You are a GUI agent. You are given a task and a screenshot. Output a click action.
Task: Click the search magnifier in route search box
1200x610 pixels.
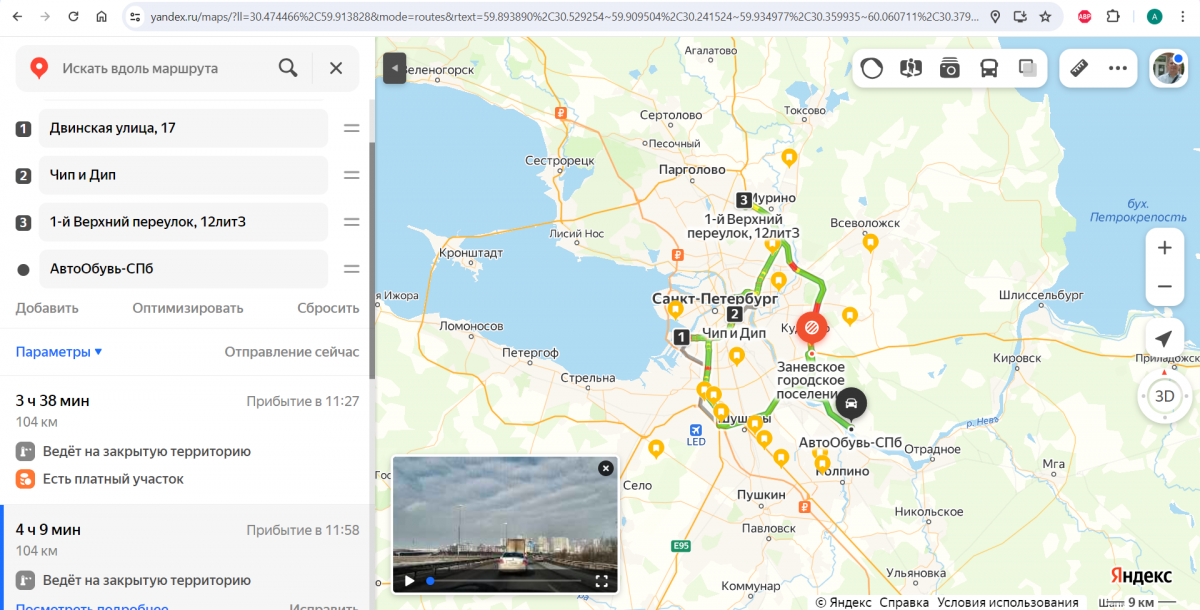pyautogui.click(x=288, y=68)
